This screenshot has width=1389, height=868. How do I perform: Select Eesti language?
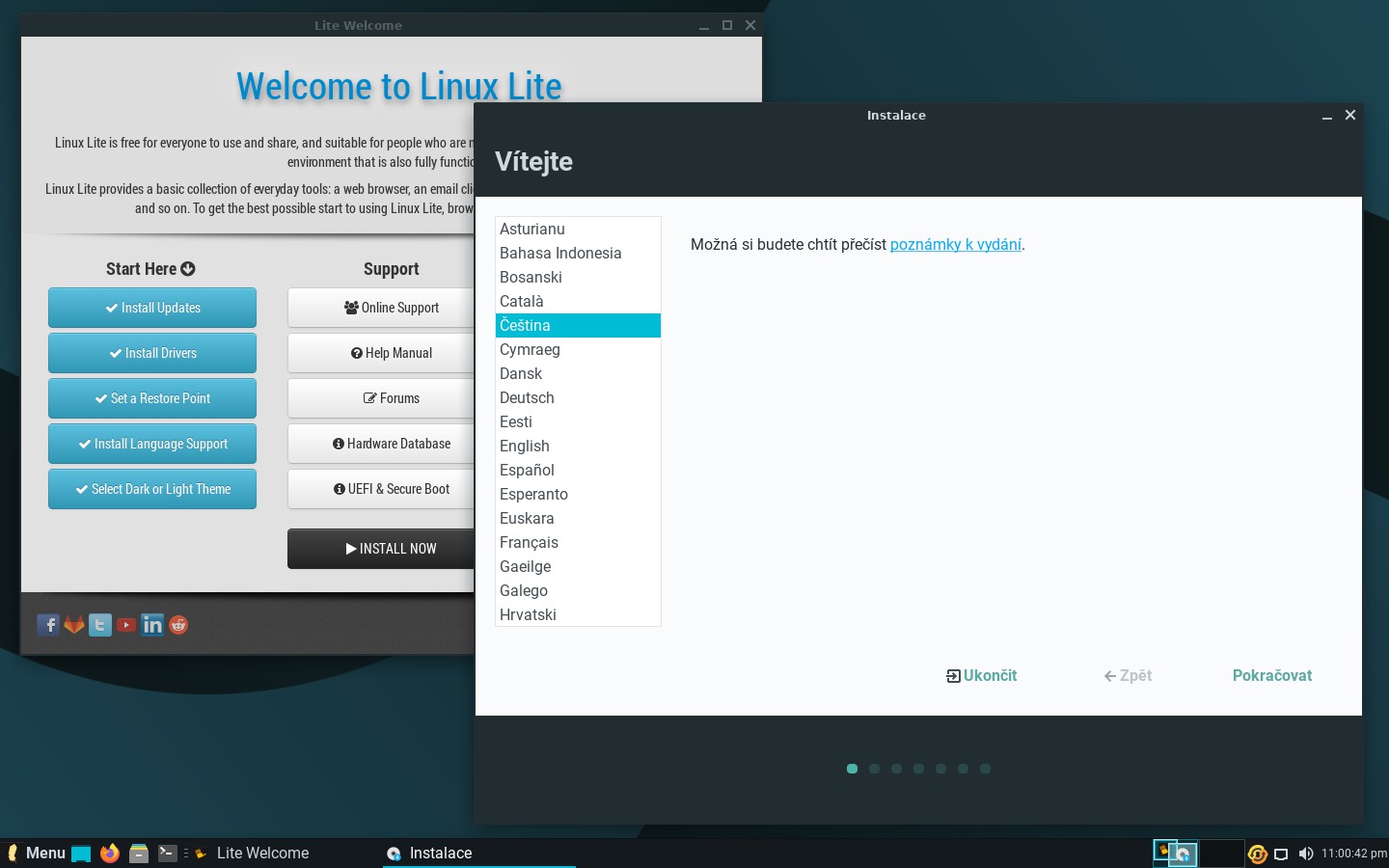pos(578,421)
